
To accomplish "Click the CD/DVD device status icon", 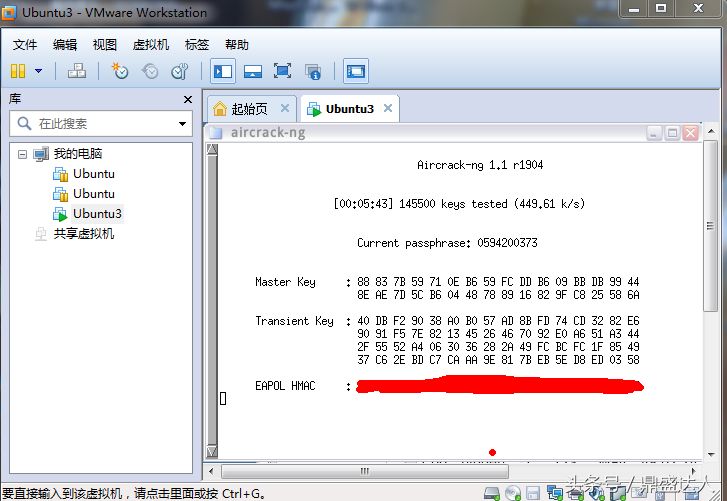I will 513,493.
